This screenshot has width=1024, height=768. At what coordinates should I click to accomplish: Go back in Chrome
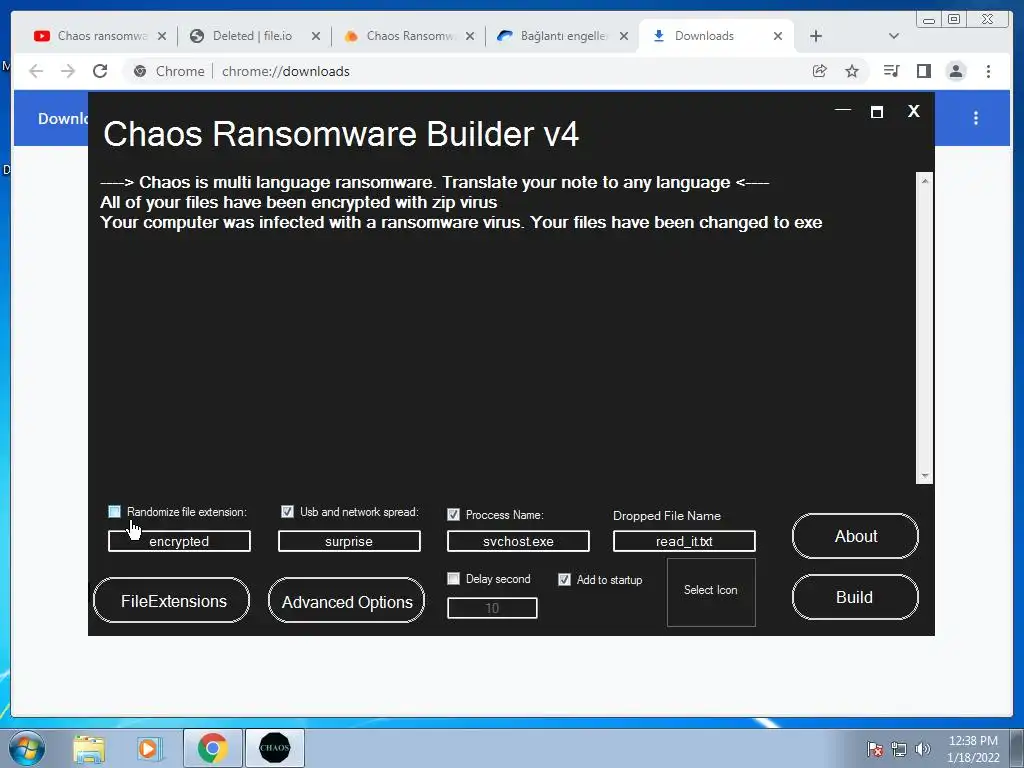[36, 71]
